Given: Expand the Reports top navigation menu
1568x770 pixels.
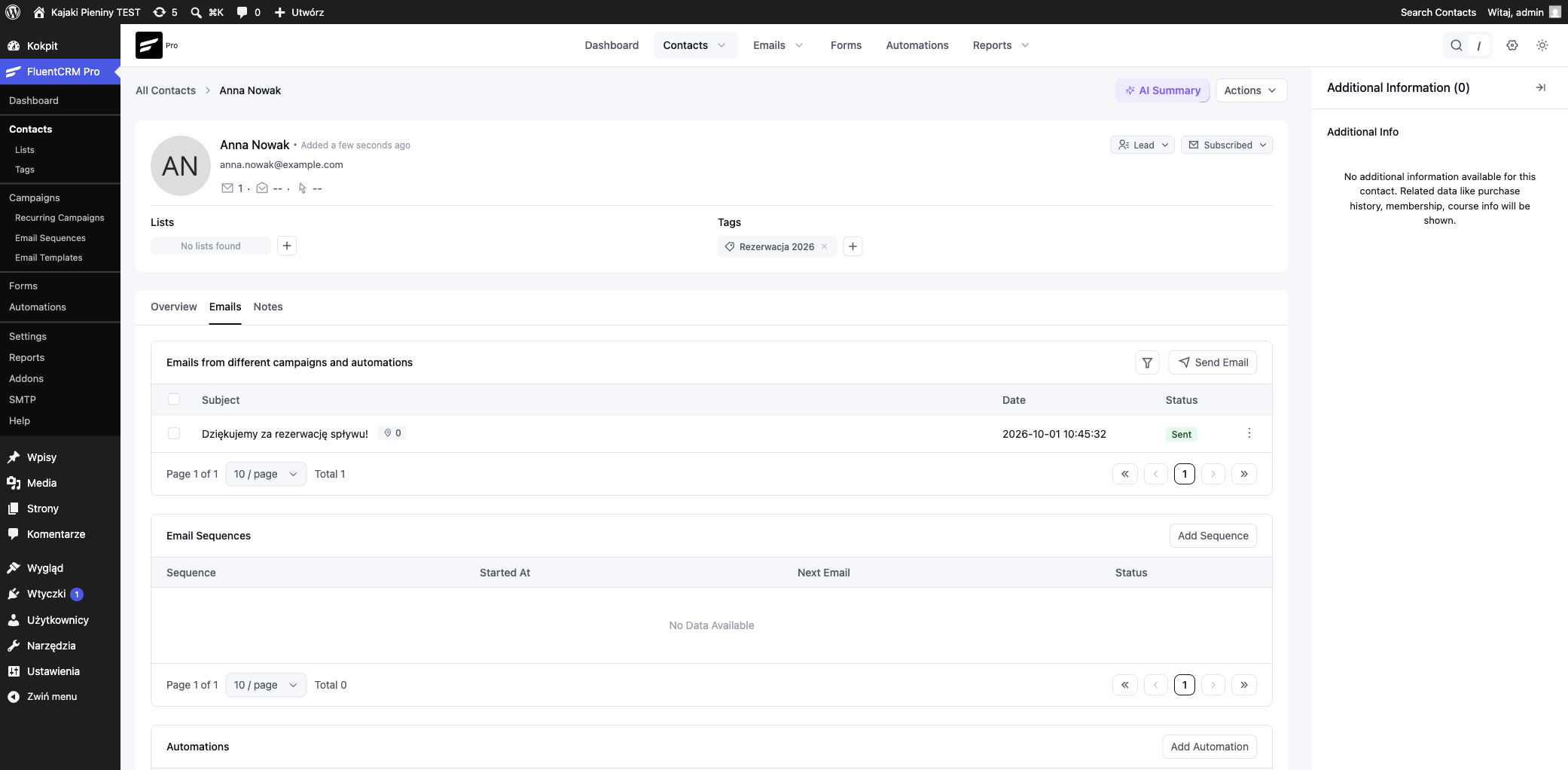Looking at the screenshot, I should coord(1001,45).
